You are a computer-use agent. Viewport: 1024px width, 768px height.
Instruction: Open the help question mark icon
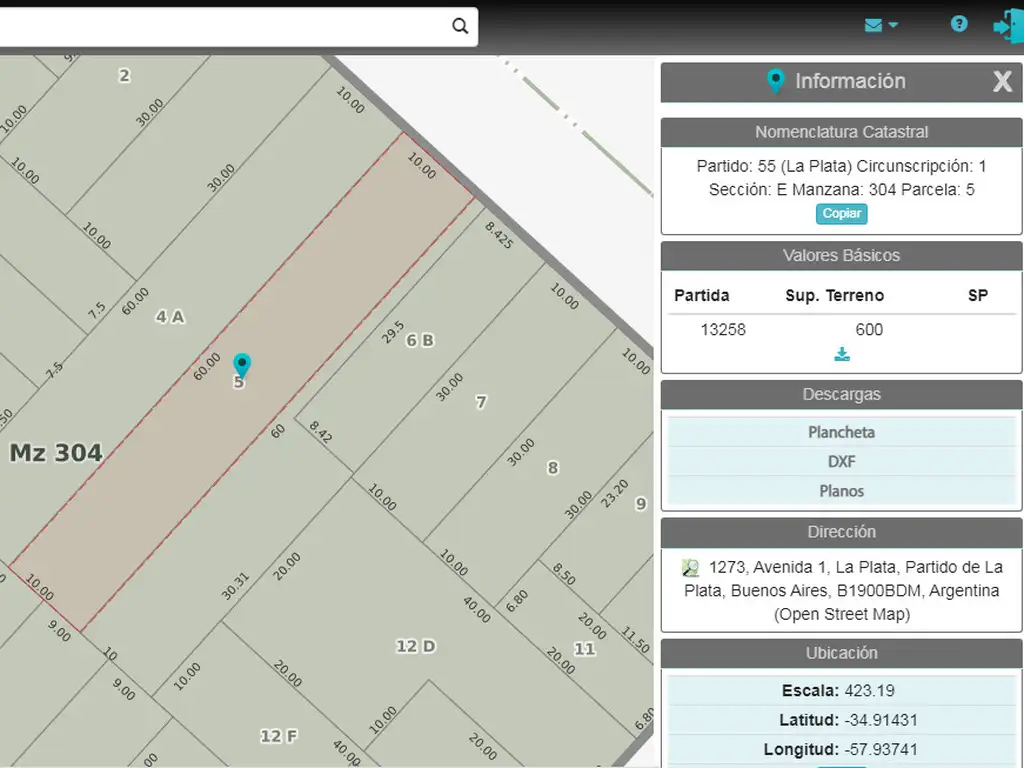click(x=959, y=24)
